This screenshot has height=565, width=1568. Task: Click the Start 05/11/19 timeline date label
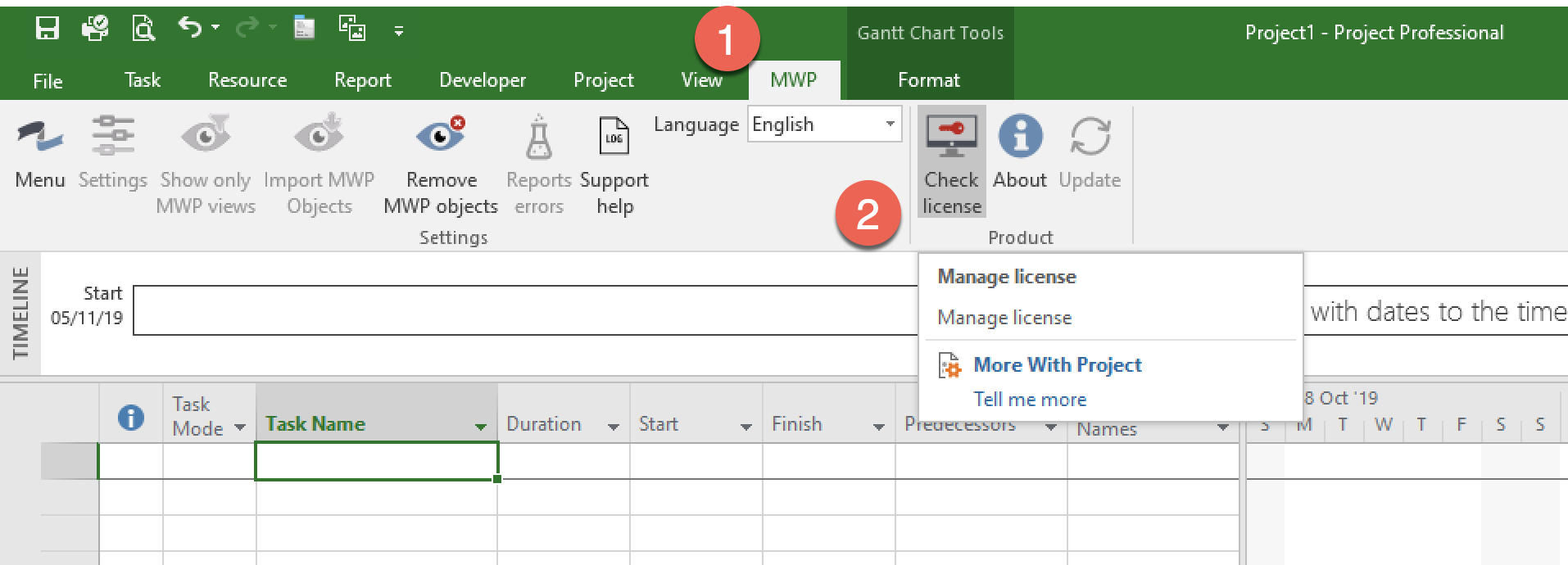[x=87, y=305]
